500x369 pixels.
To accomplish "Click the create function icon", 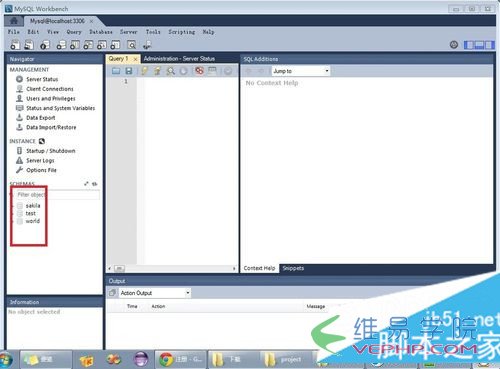I will [x=115, y=45].
